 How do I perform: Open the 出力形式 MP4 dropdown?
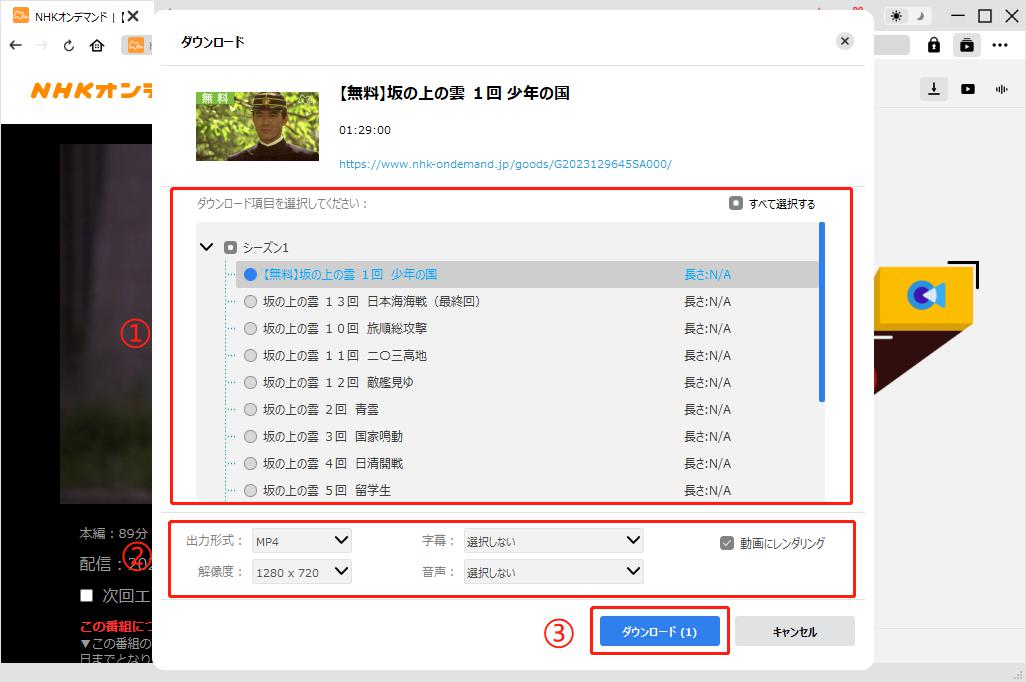pyautogui.click(x=301, y=541)
